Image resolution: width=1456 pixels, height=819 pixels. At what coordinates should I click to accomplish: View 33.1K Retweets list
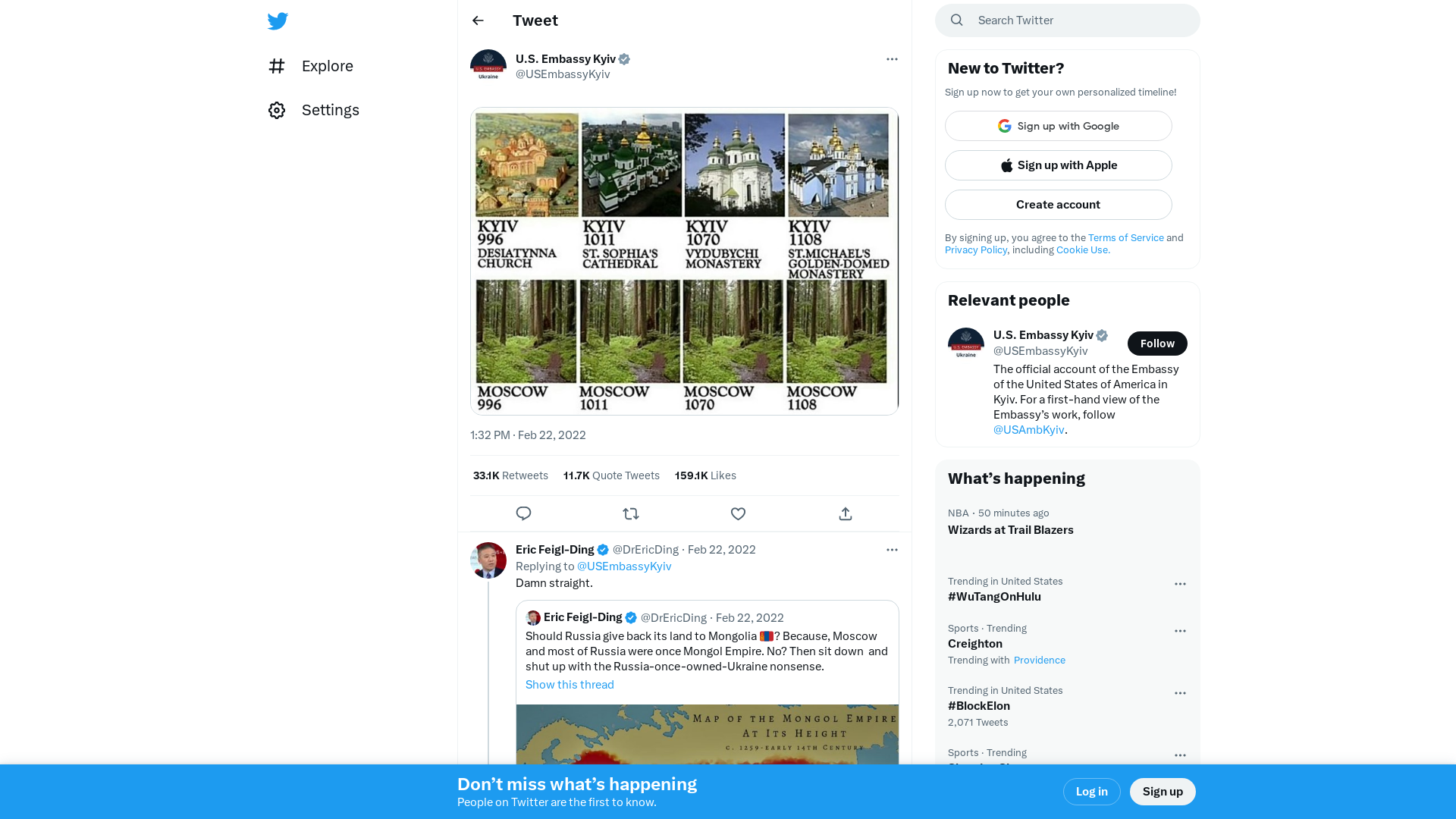[510, 475]
